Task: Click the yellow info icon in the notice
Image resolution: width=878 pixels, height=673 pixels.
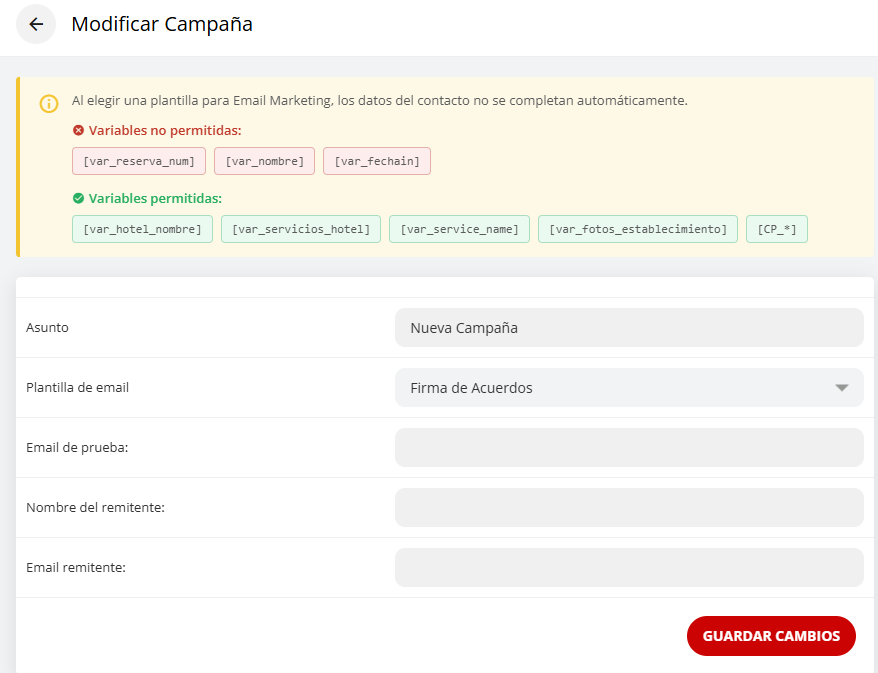Action: point(49,104)
